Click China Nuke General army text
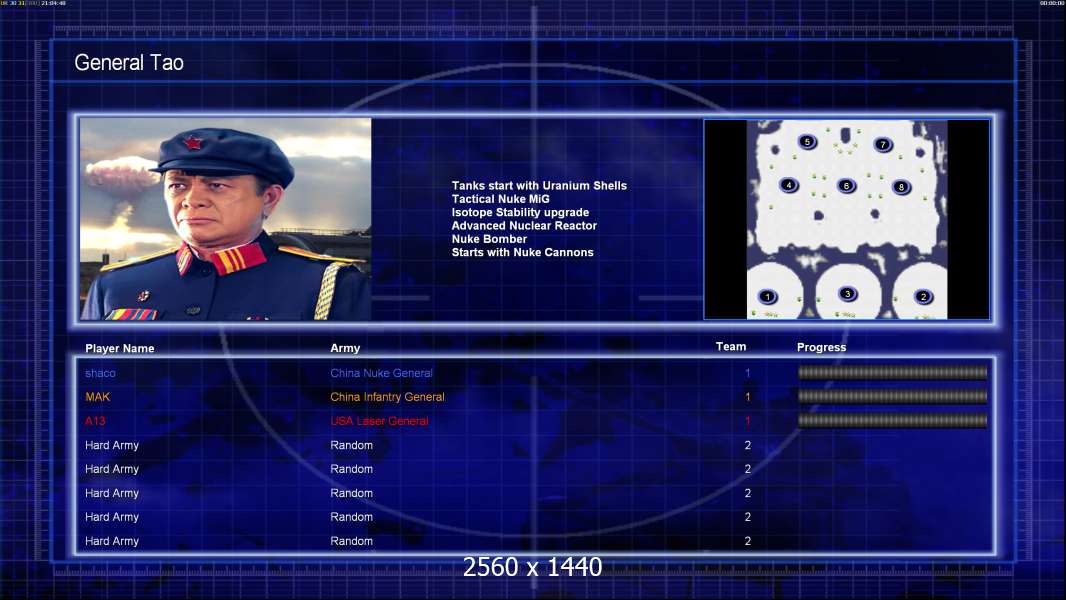This screenshot has width=1066, height=600. point(381,373)
